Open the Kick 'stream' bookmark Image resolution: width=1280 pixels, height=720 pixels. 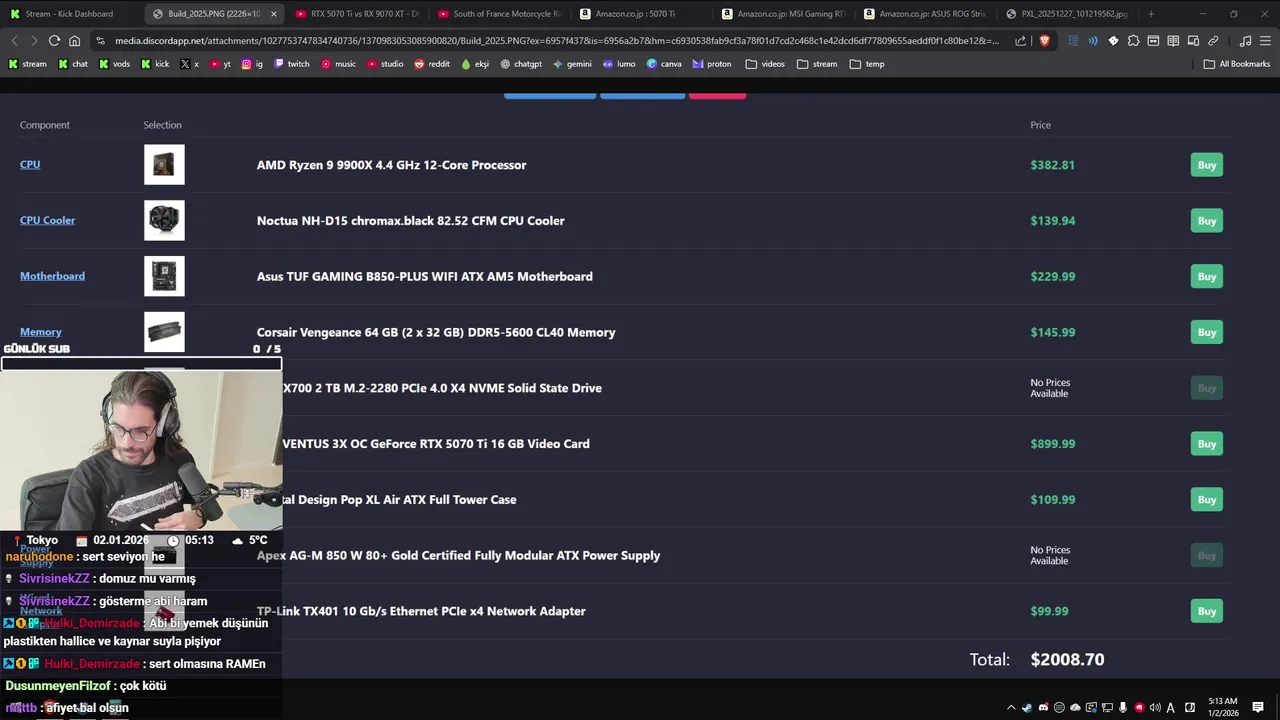[28, 64]
